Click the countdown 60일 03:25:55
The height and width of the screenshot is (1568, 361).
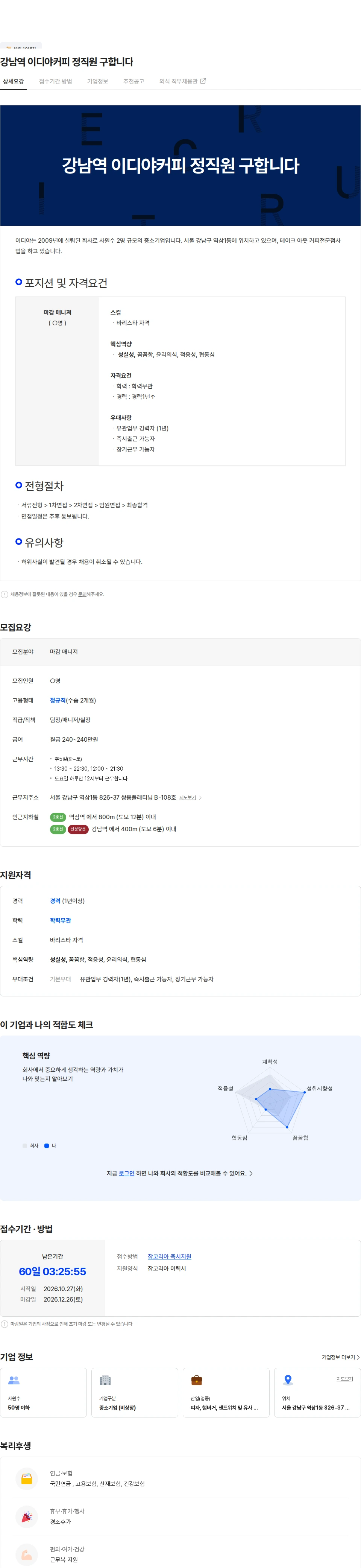coord(52,1271)
